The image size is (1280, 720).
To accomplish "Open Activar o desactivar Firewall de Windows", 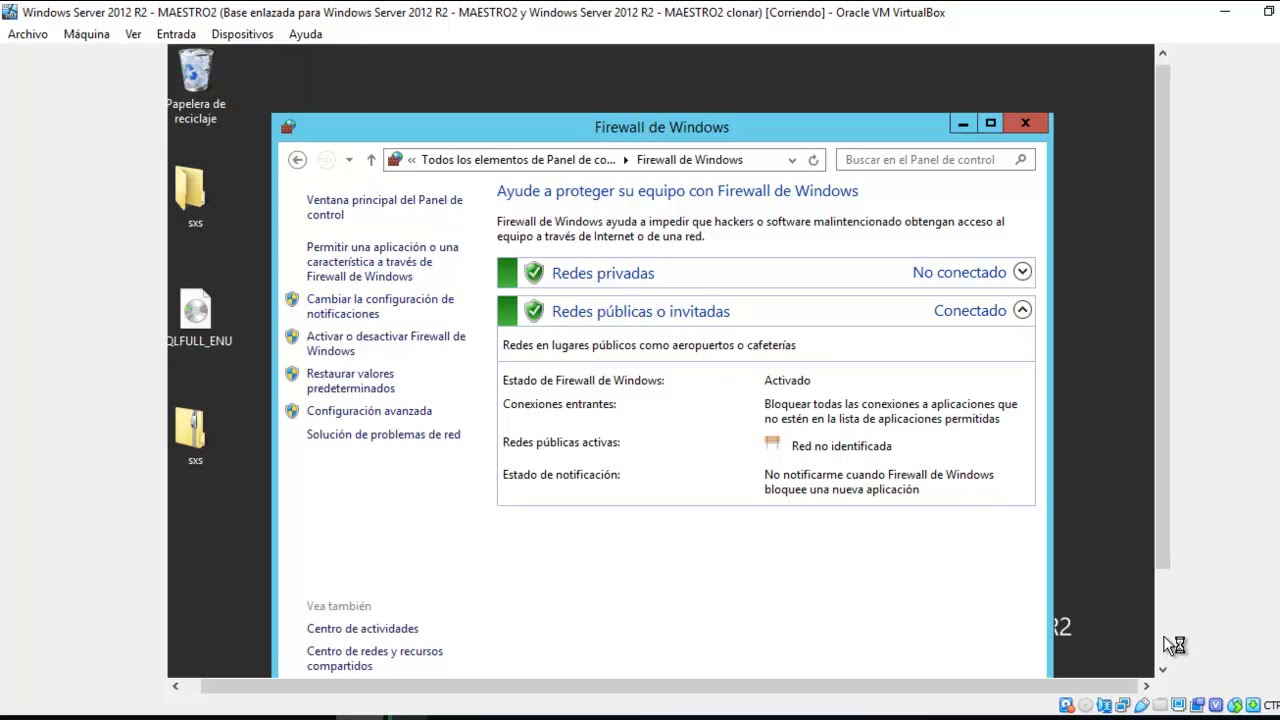I will point(386,343).
